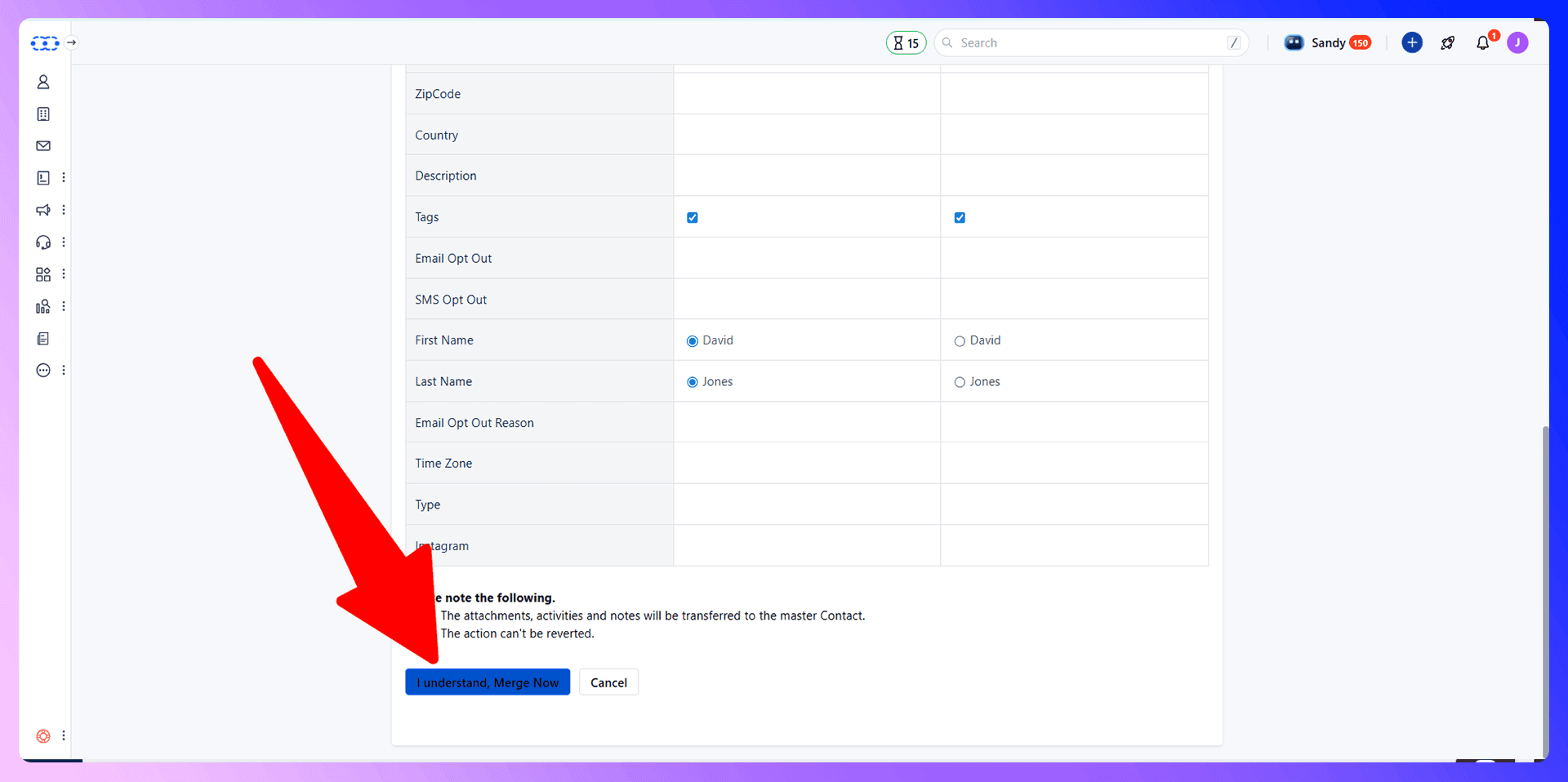Select second contact's Jones radio button
The height and width of the screenshot is (782, 1568).
(960, 382)
